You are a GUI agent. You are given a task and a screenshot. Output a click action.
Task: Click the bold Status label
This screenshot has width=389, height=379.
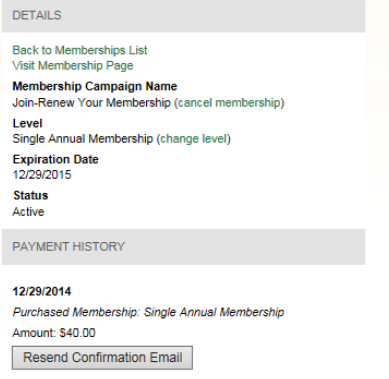(x=31, y=195)
